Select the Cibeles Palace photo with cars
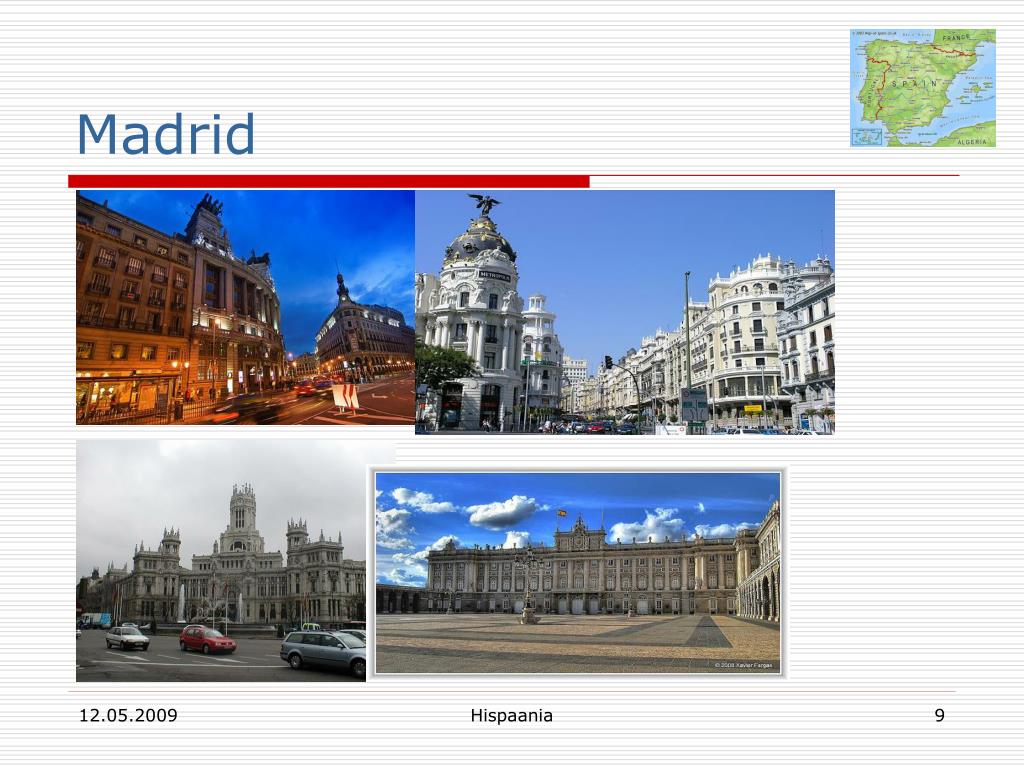This screenshot has width=1024, height=768. pos(221,560)
